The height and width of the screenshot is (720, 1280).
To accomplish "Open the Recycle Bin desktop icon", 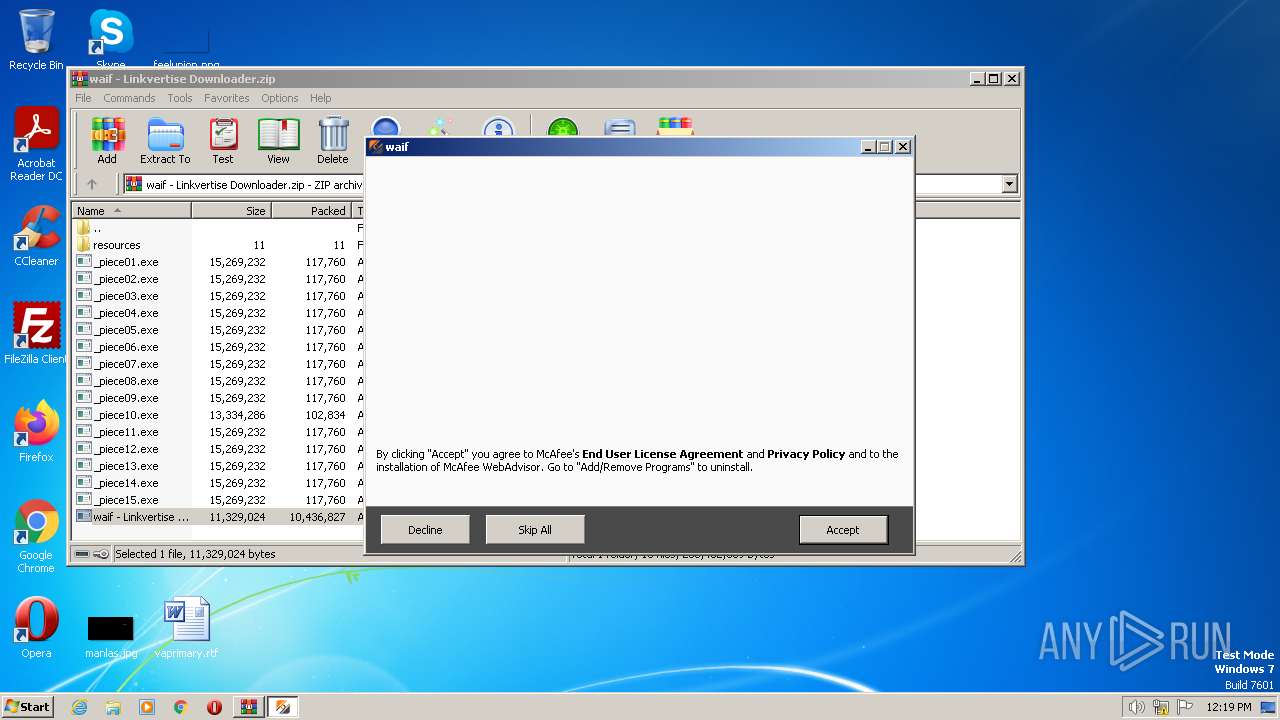I will (x=36, y=40).
